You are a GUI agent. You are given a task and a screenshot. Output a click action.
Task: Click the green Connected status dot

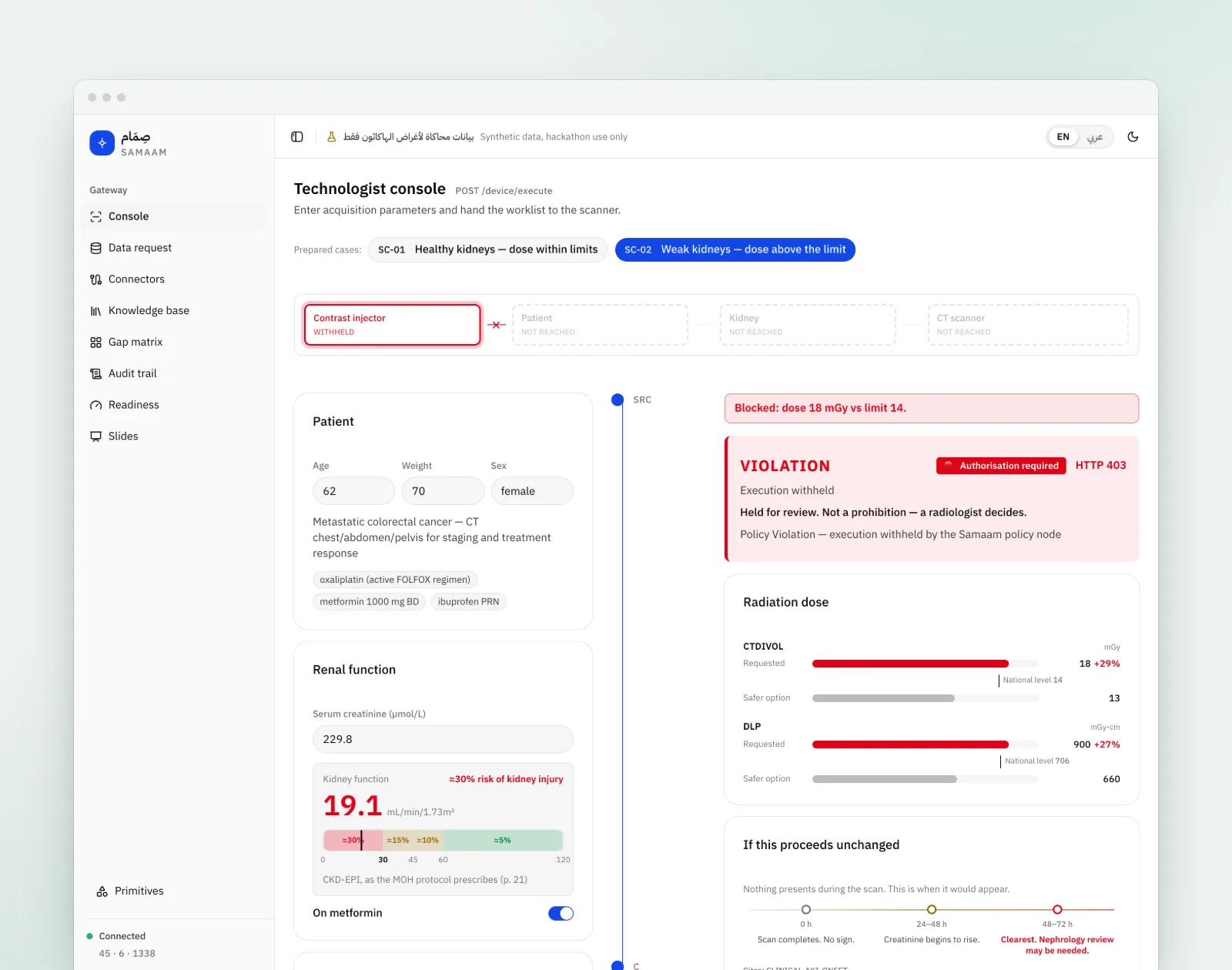90,936
